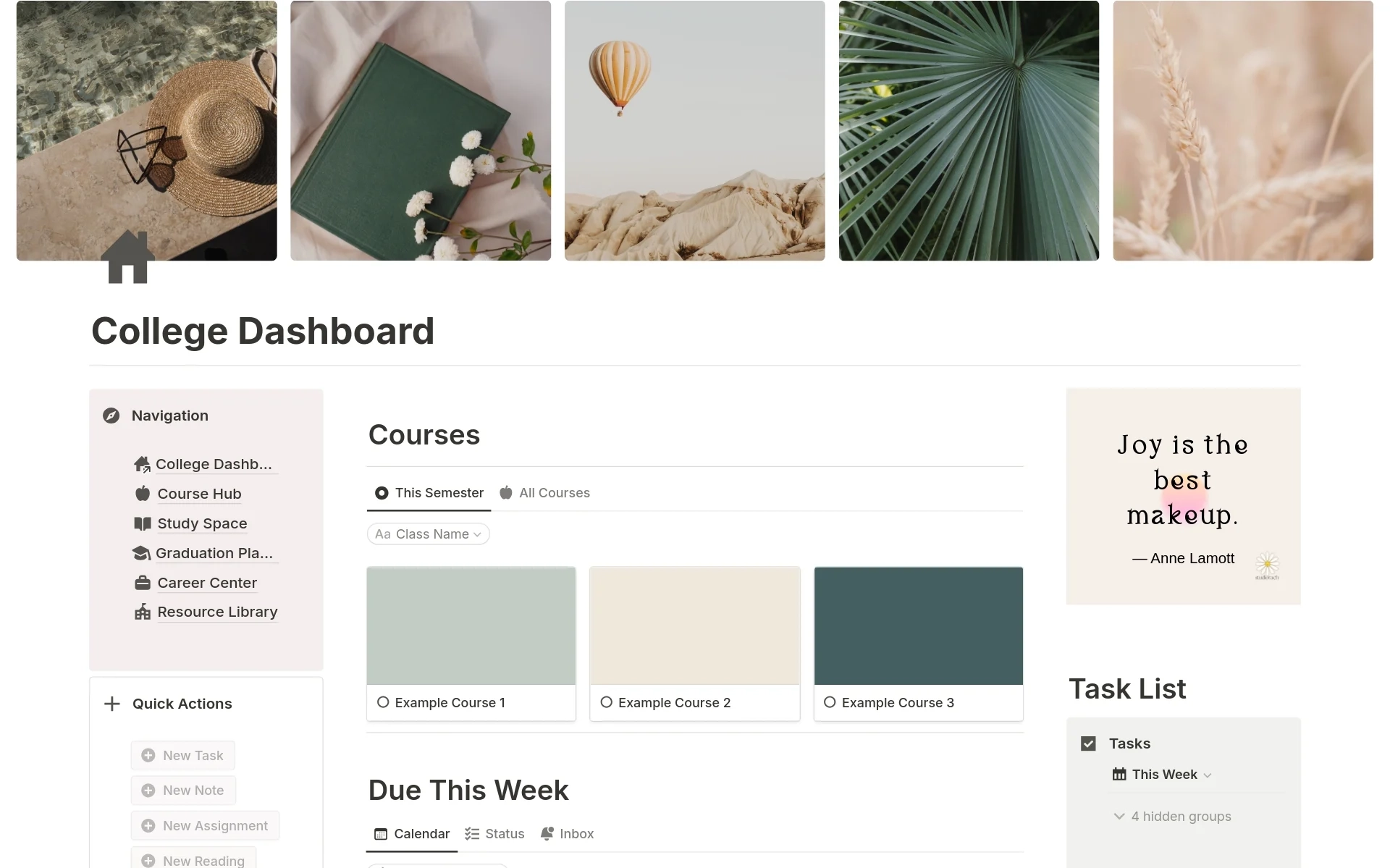The height and width of the screenshot is (868, 1390).
Task: Open the Class Name dropdown filter
Action: [x=427, y=533]
